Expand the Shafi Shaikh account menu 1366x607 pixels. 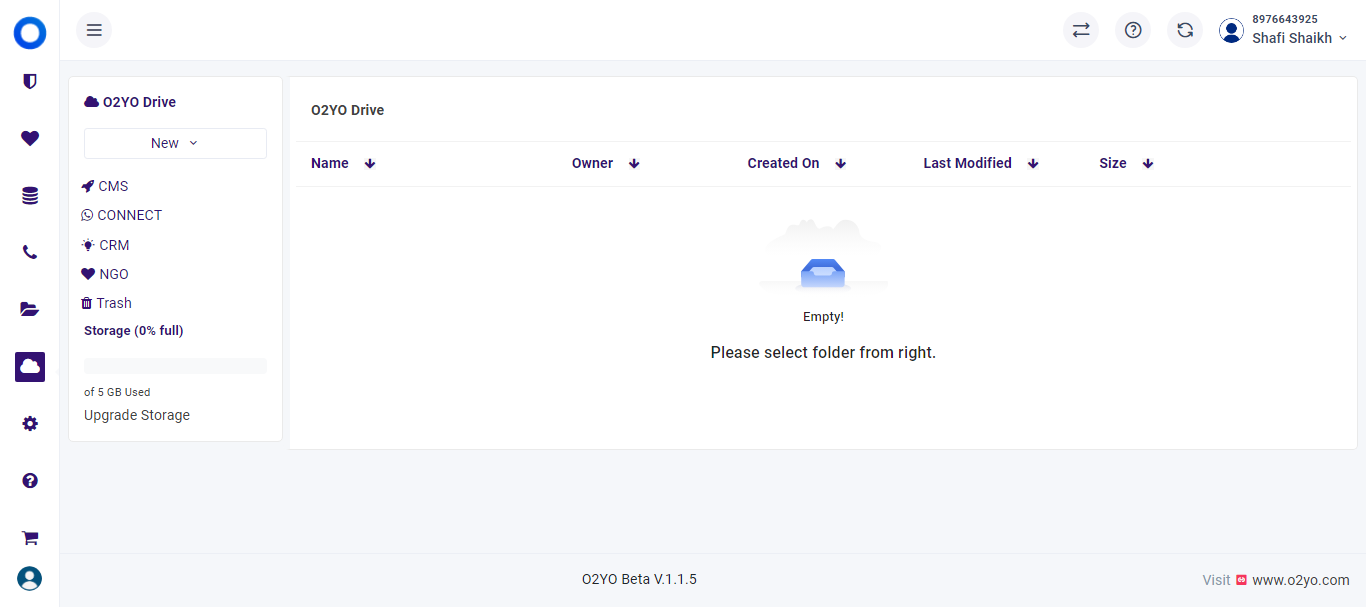tap(1299, 38)
